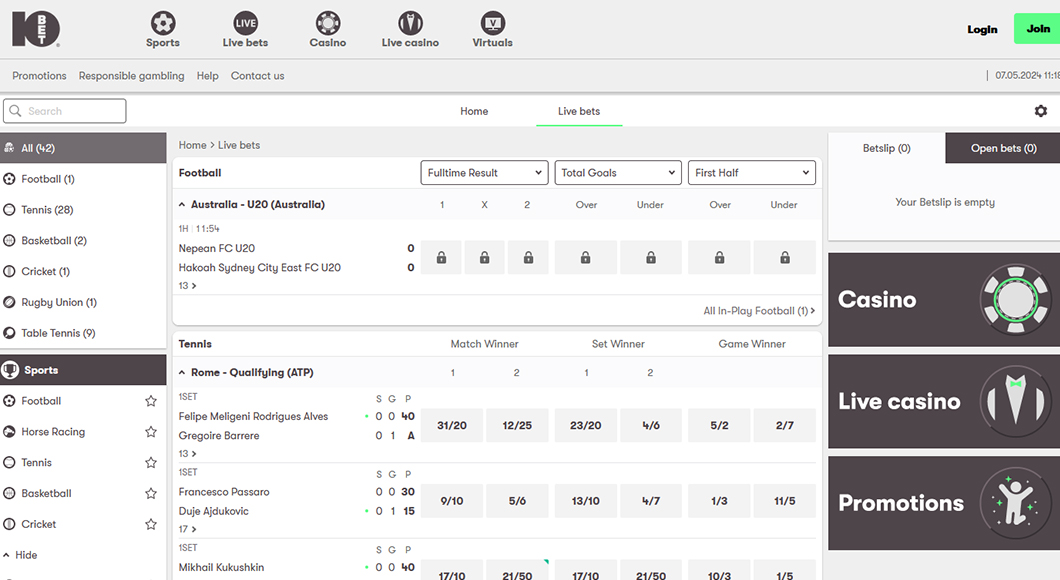The image size is (1060, 580).
Task: Select Rugby Union in live sidebar
Action: 59,302
